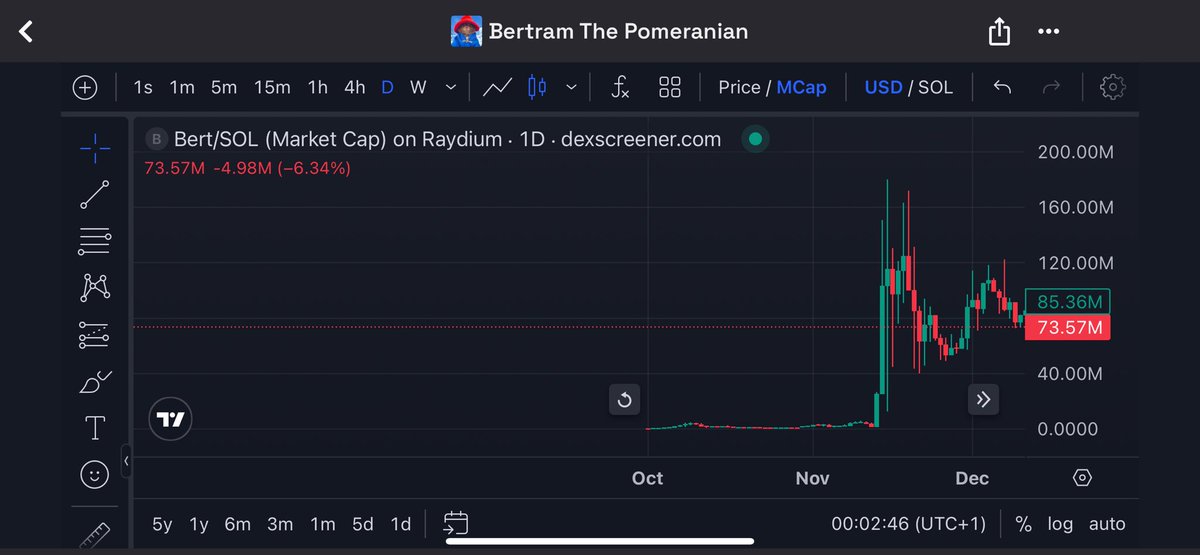The height and width of the screenshot is (555, 1200).
Task: Set range to 1y
Action: pos(199,524)
